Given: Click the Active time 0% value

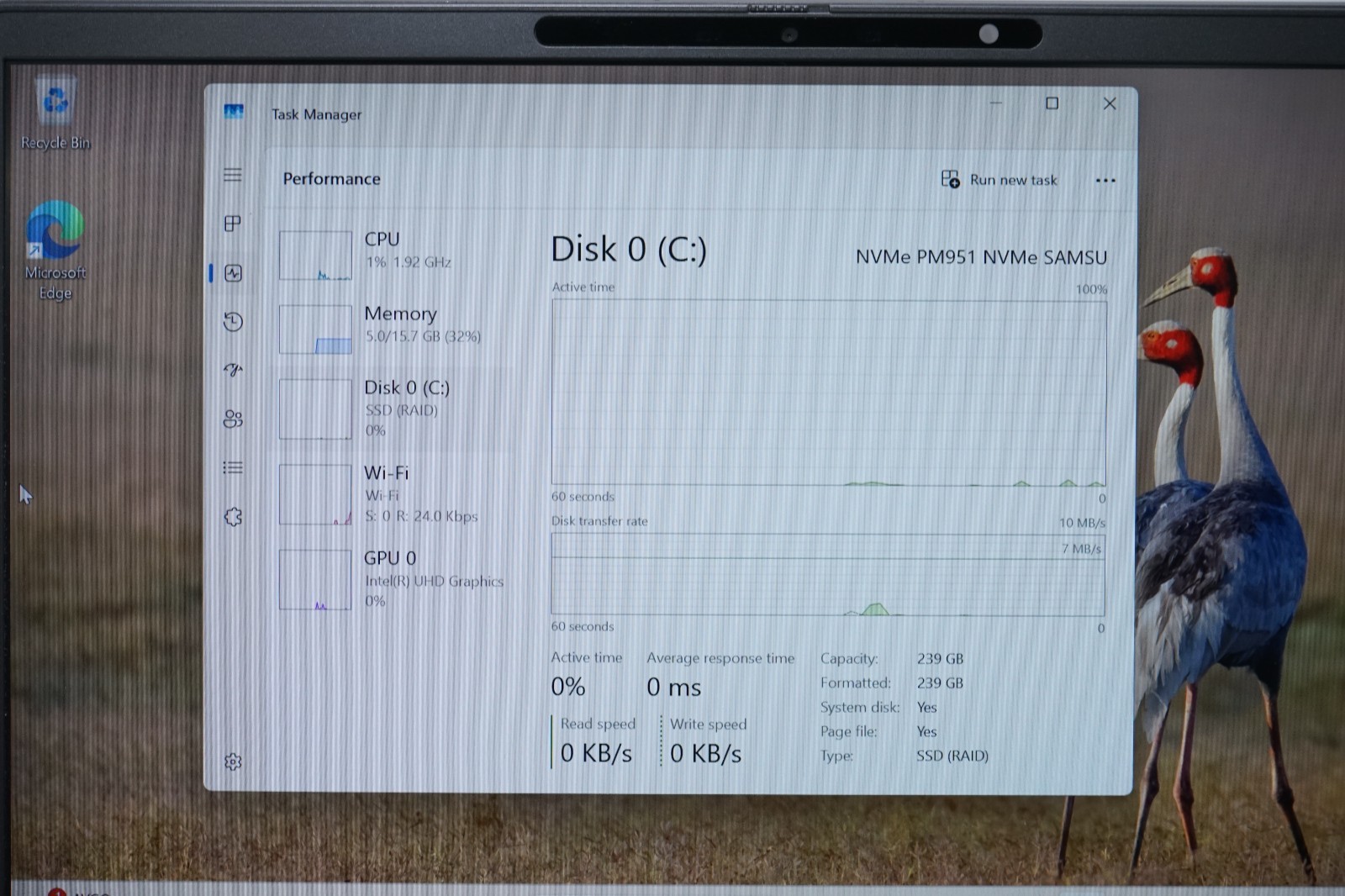Looking at the screenshot, I should click(568, 687).
